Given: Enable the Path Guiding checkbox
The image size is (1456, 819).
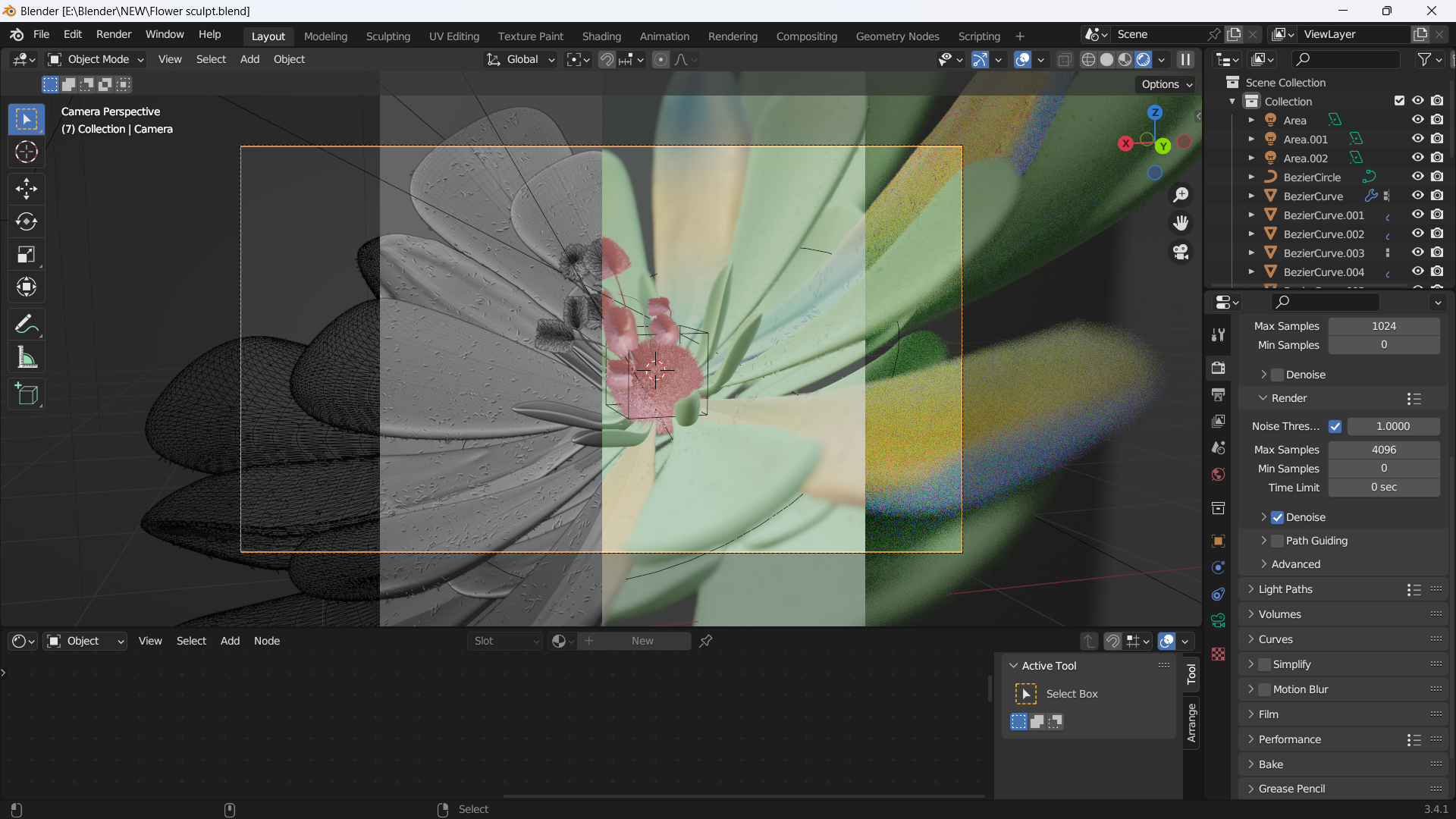Looking at the screenshot, I should (1277, 541).
